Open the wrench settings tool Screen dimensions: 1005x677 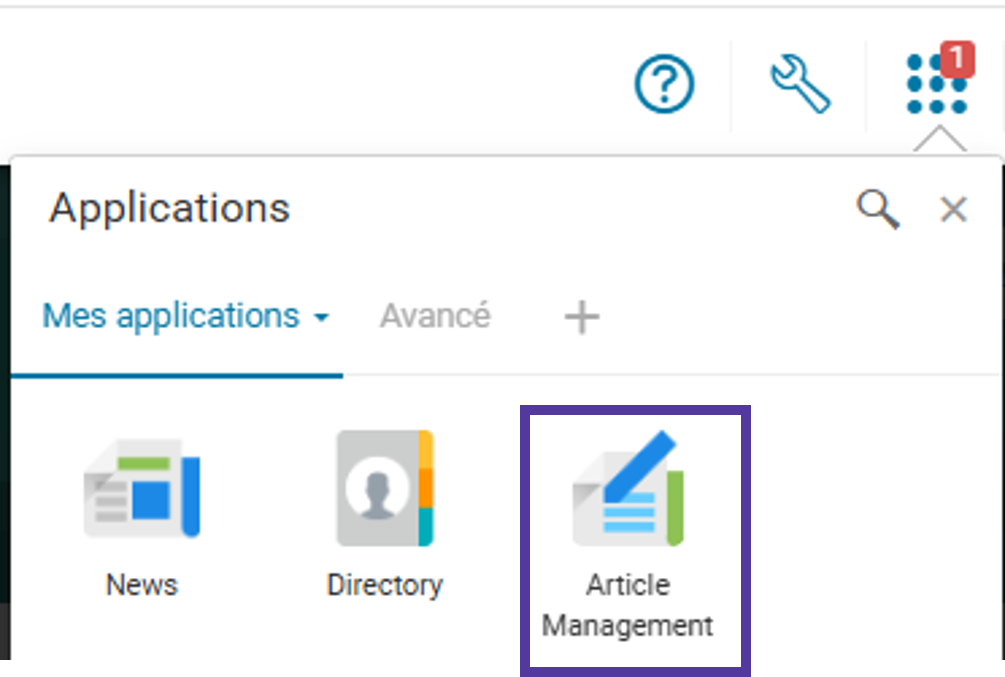coord(800,83)
